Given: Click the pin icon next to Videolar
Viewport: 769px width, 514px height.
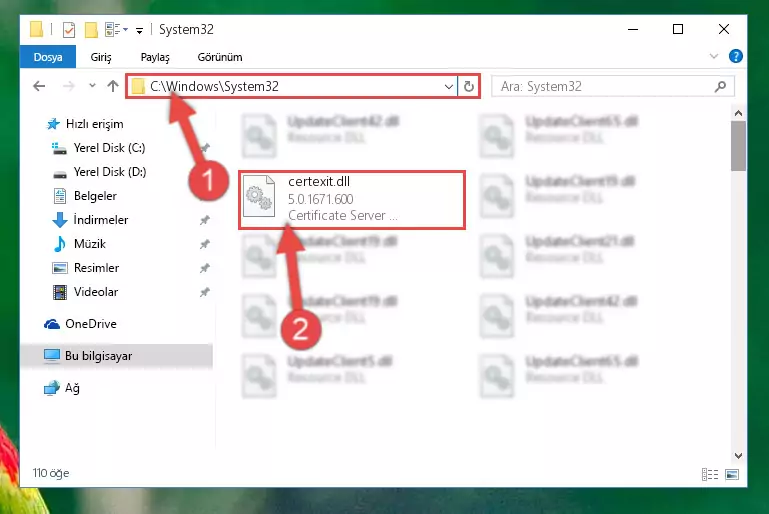Looking at the screenshot, I should [205, 292].
